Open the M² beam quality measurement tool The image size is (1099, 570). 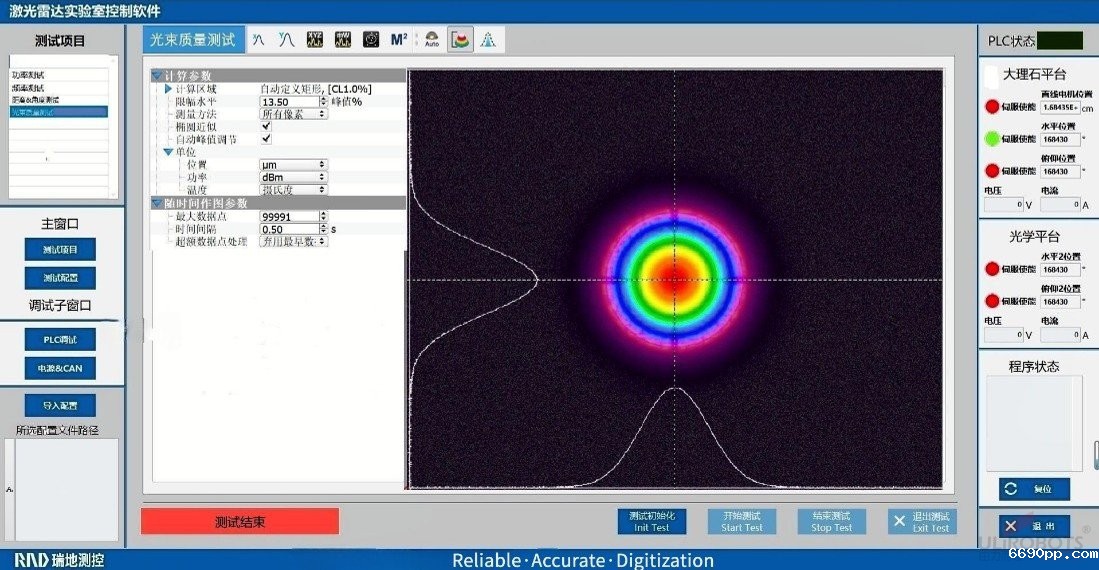point(399,40)
